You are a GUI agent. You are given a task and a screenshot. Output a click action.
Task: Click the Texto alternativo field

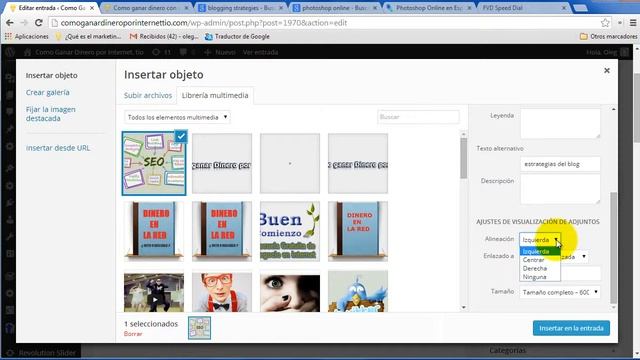pyautogui.click(x=560, y=164)
